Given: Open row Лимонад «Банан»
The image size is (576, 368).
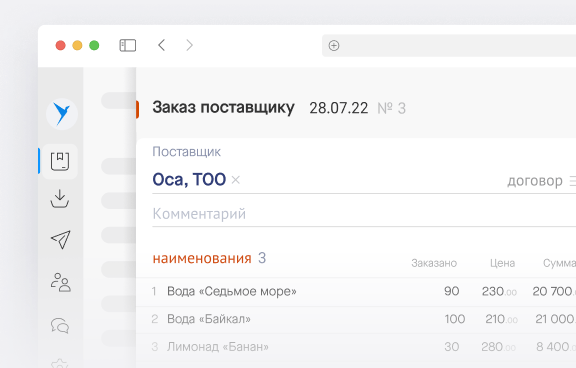Looking at the screenshot, I should tap(356, 347).
